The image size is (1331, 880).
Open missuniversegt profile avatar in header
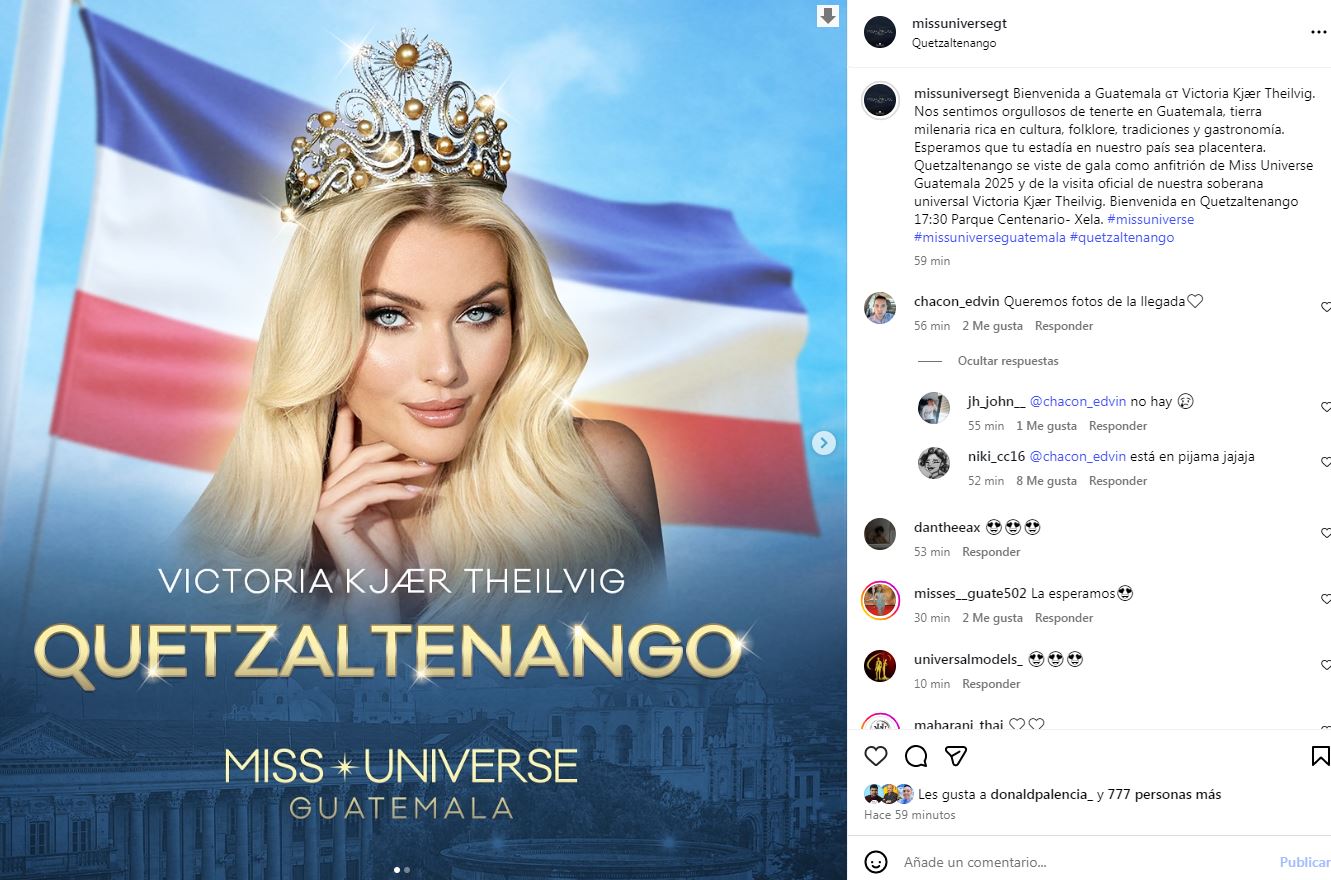pyautogui.click(x=879, y=32)
